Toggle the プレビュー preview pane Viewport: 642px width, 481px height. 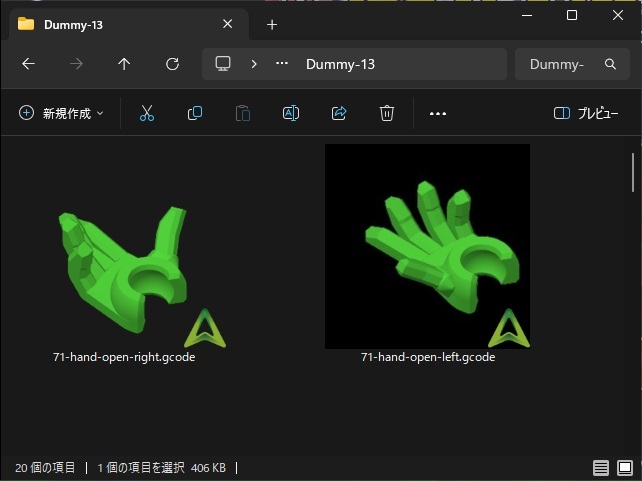(x=586, y=113)
